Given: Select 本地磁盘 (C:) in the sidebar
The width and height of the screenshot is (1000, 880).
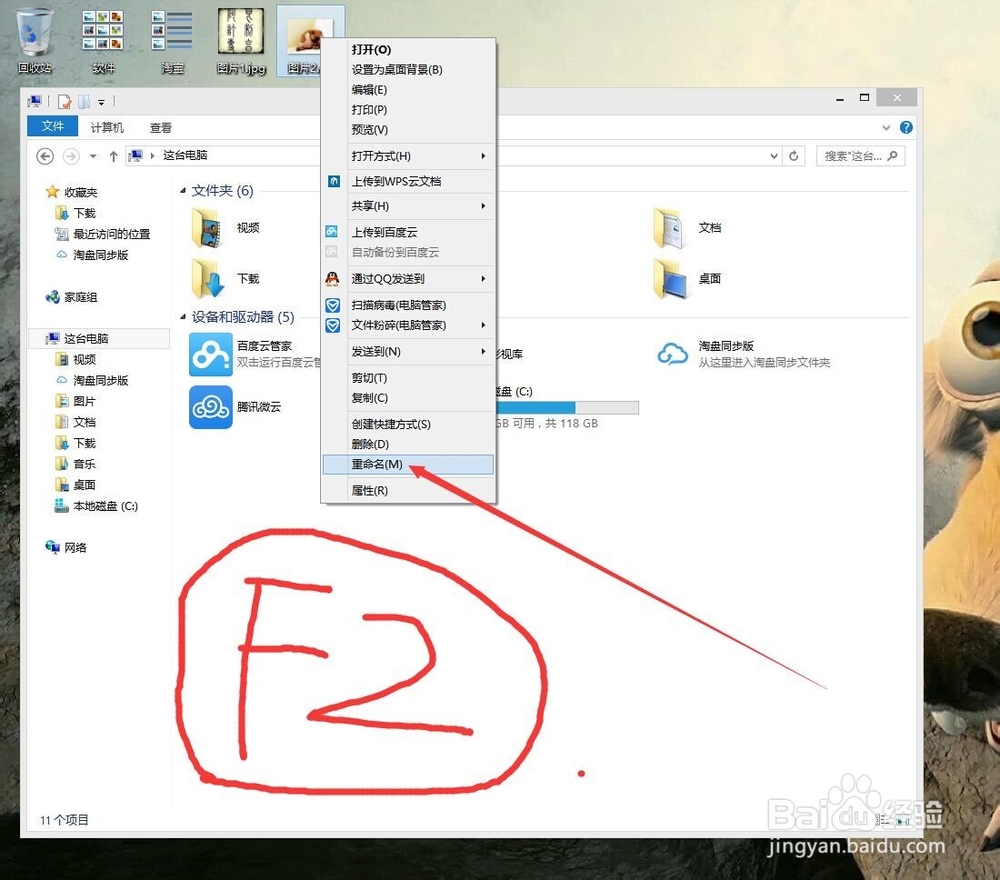Looking at the screenshot, I should [105, 506].
